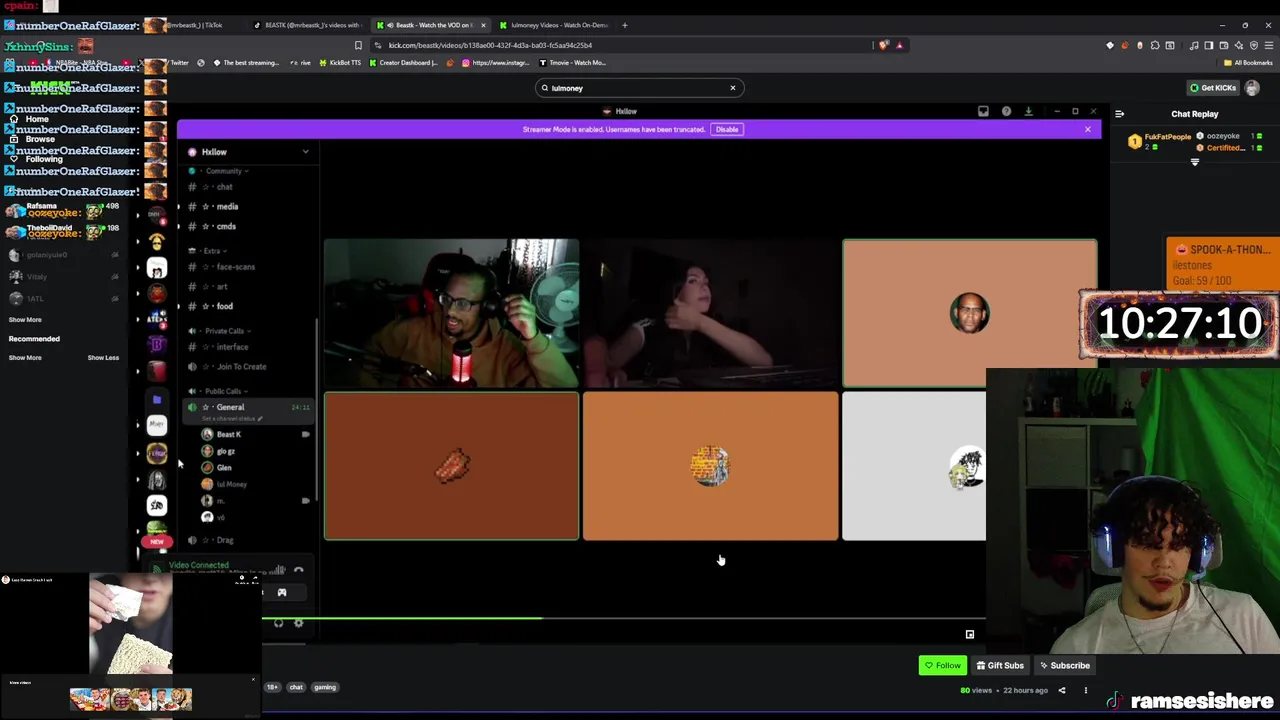Subscribe to the channel
The image size is (1280, 720).
[1064, 665]
